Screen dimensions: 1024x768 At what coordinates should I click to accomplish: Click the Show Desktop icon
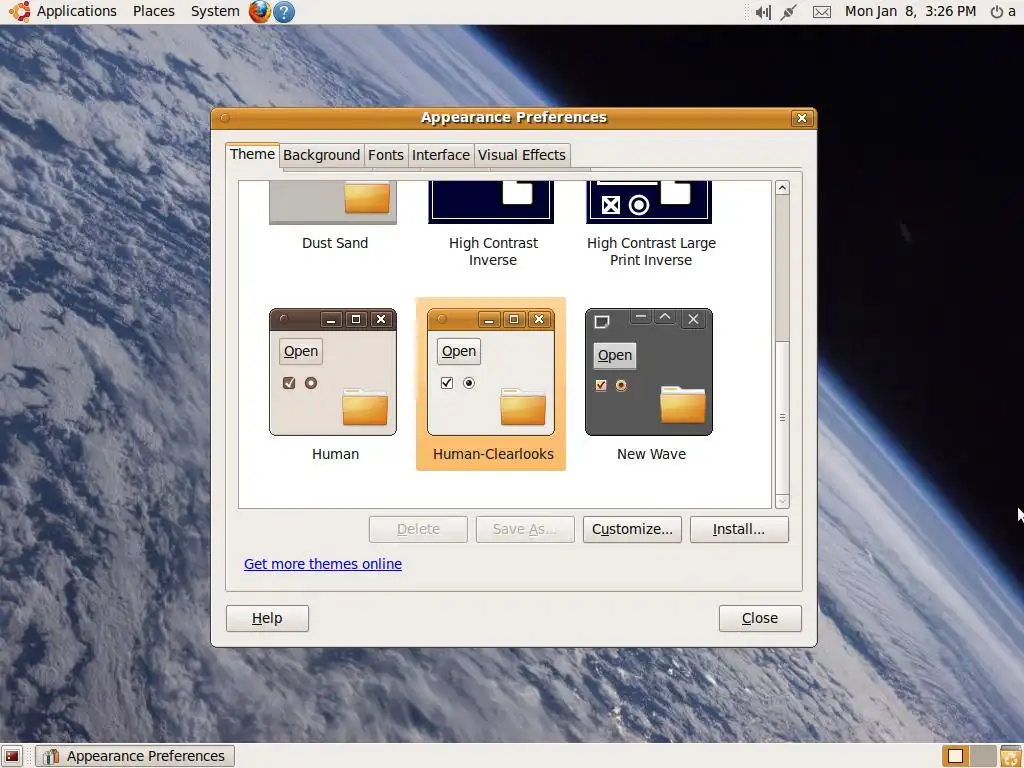click(12, 756)
